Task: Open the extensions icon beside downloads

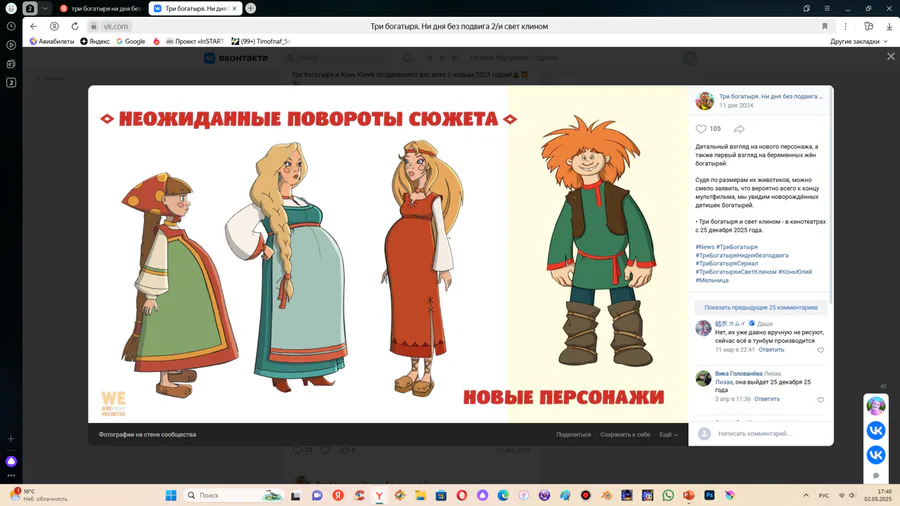Action: pyautogui.click(x=868, y=26)
